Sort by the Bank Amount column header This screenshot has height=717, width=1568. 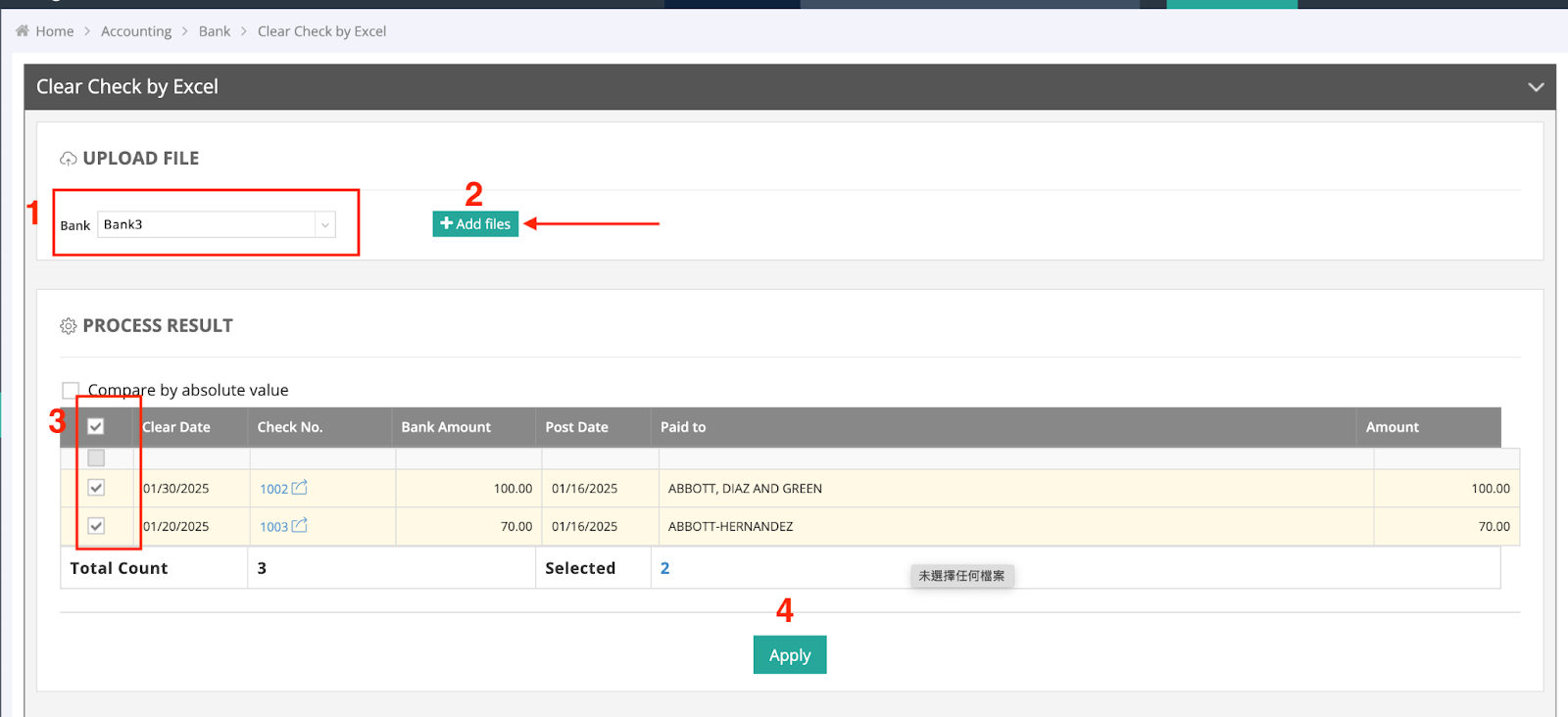point(446,427)
